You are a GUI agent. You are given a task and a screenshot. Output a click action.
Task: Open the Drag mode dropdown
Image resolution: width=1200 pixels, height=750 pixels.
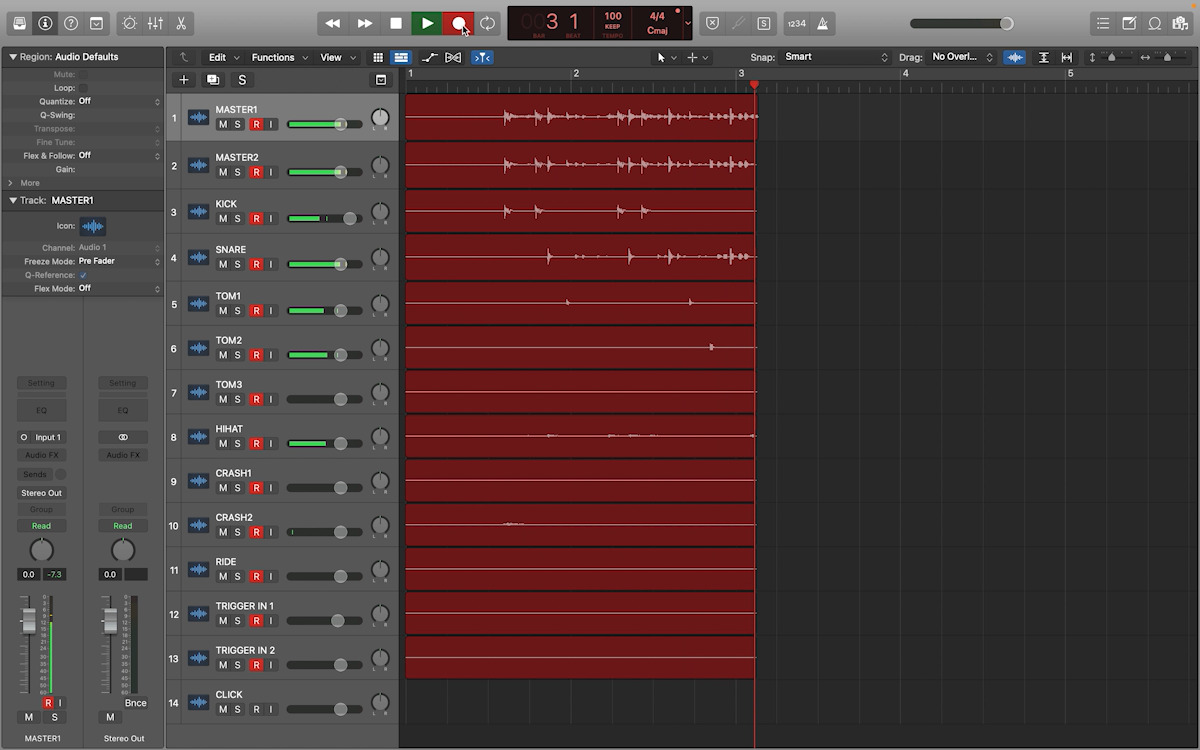pos(961,58)
